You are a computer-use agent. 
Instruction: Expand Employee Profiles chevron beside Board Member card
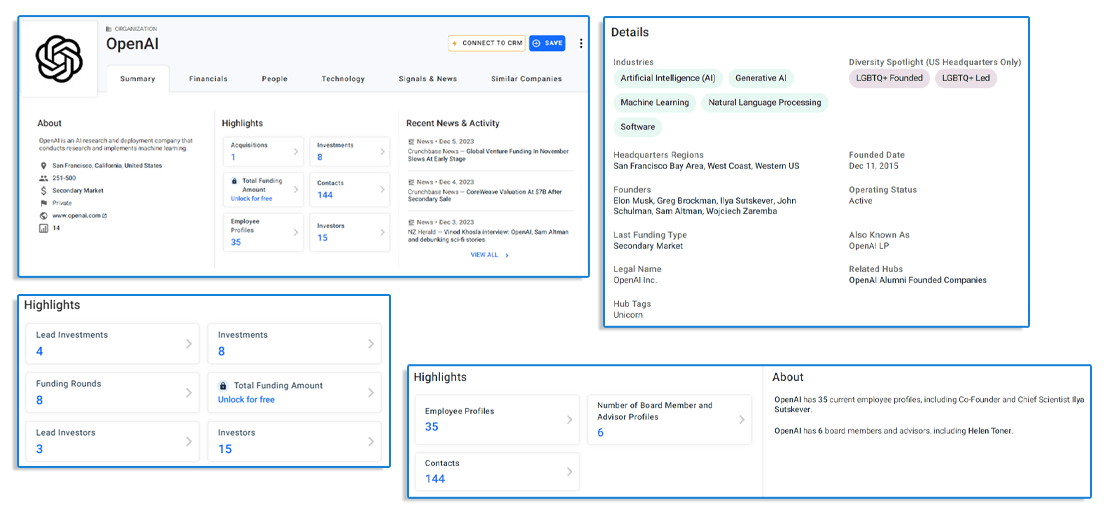coord(568,420)
